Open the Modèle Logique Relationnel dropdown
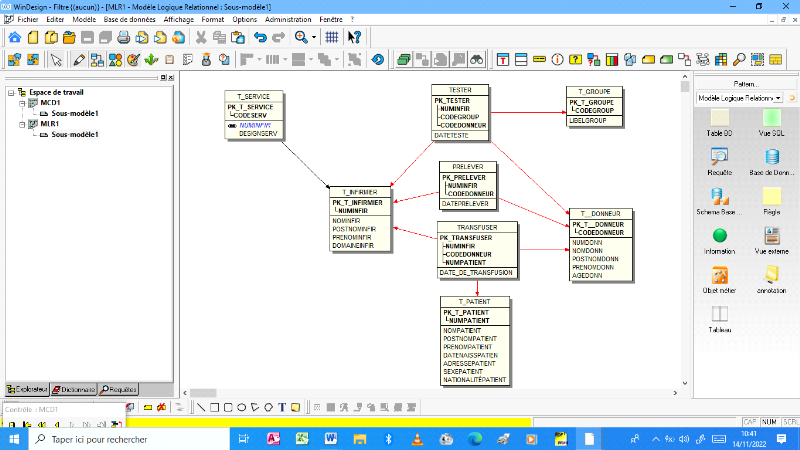Screen dimensions: 800x450 (x=780, y=99)
